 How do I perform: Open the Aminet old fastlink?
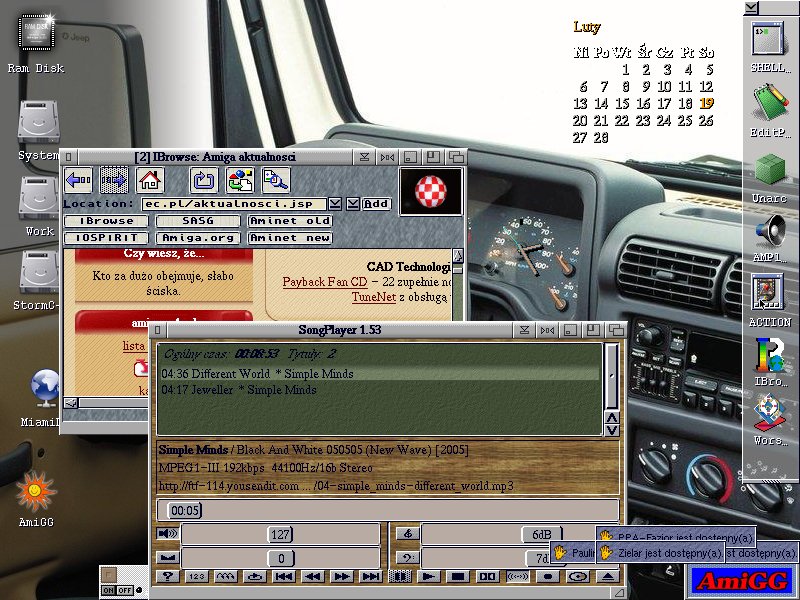(x=290, y=221)
